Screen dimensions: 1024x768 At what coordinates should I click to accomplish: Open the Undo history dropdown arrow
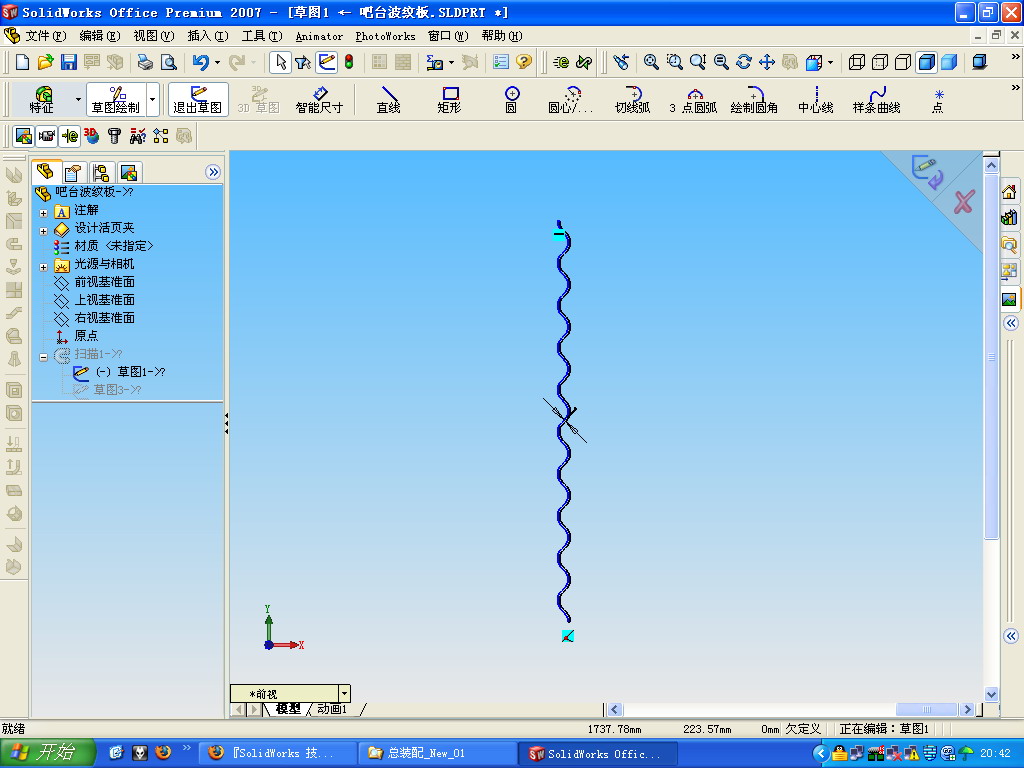(217, 63)
